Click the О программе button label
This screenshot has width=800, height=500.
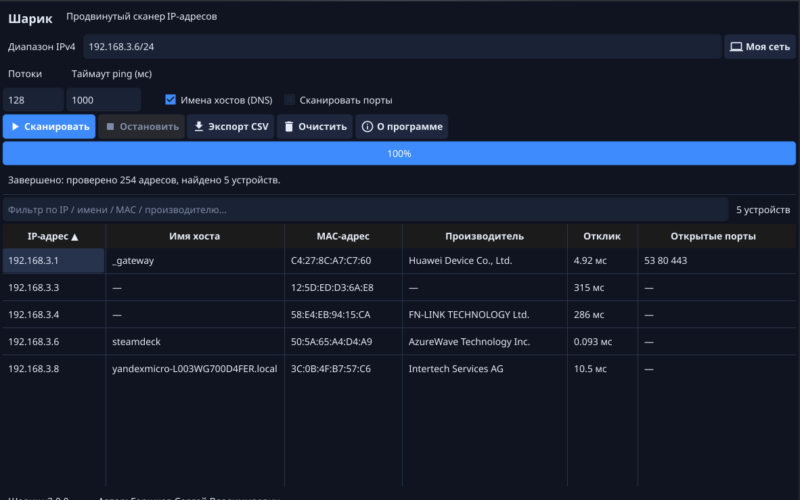(x=410, y=127)
